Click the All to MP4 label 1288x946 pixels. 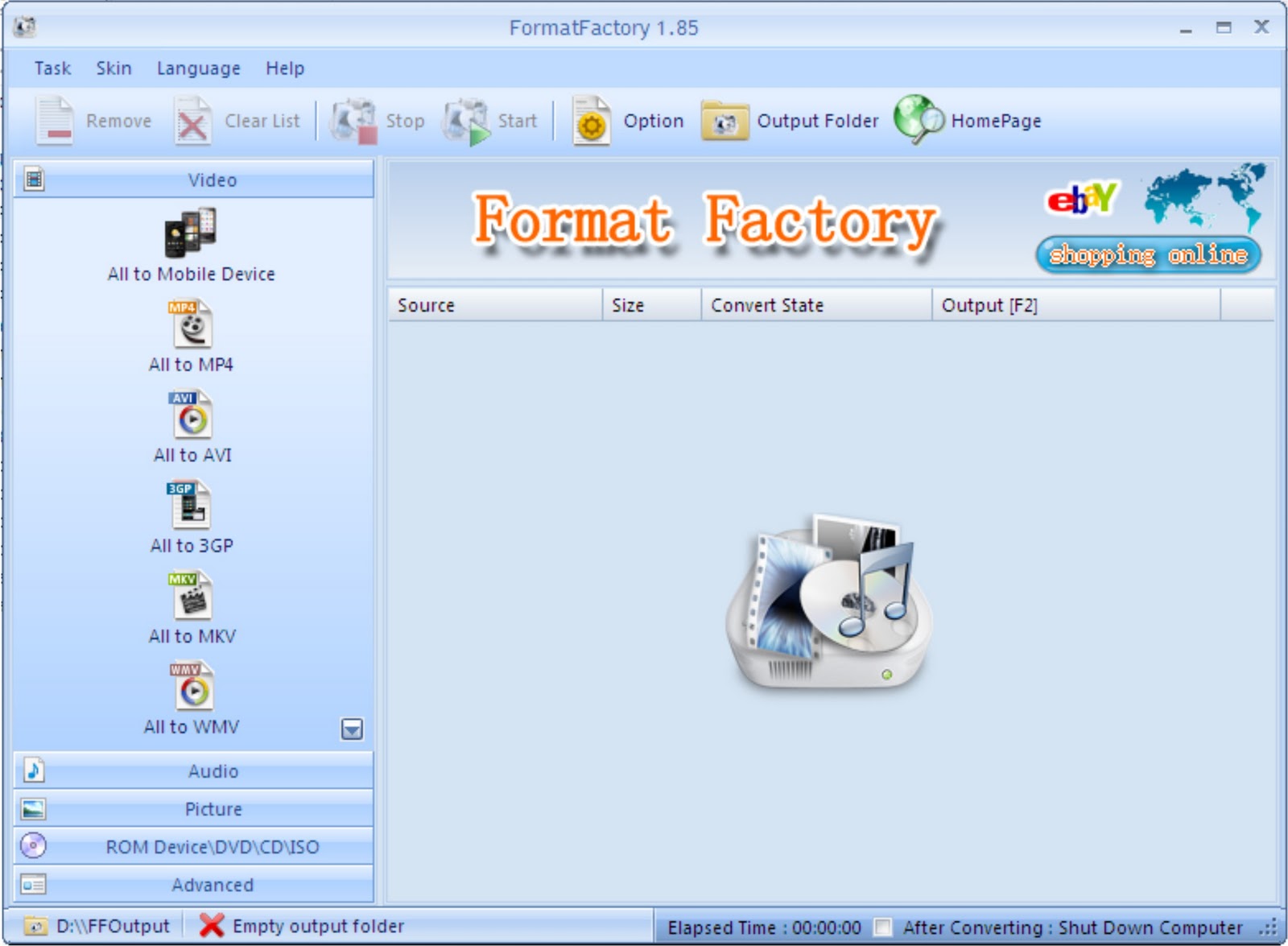coord(191,365)
